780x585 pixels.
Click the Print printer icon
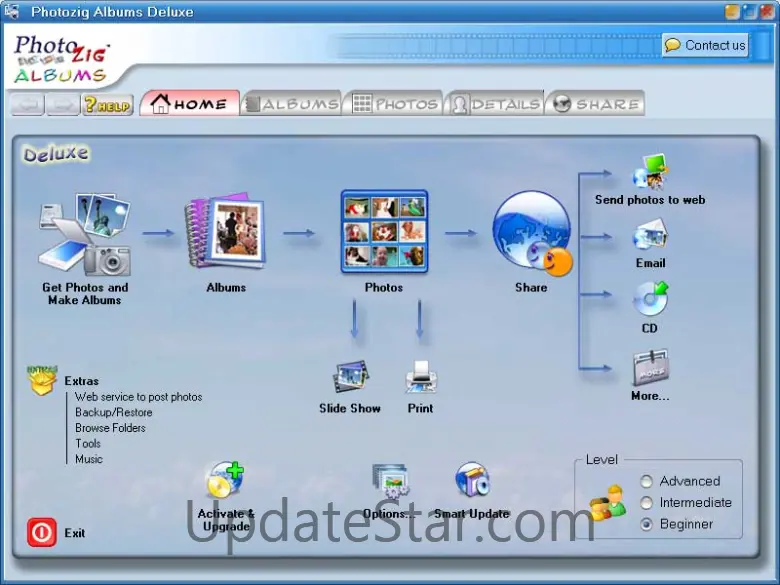pos(421,377)
